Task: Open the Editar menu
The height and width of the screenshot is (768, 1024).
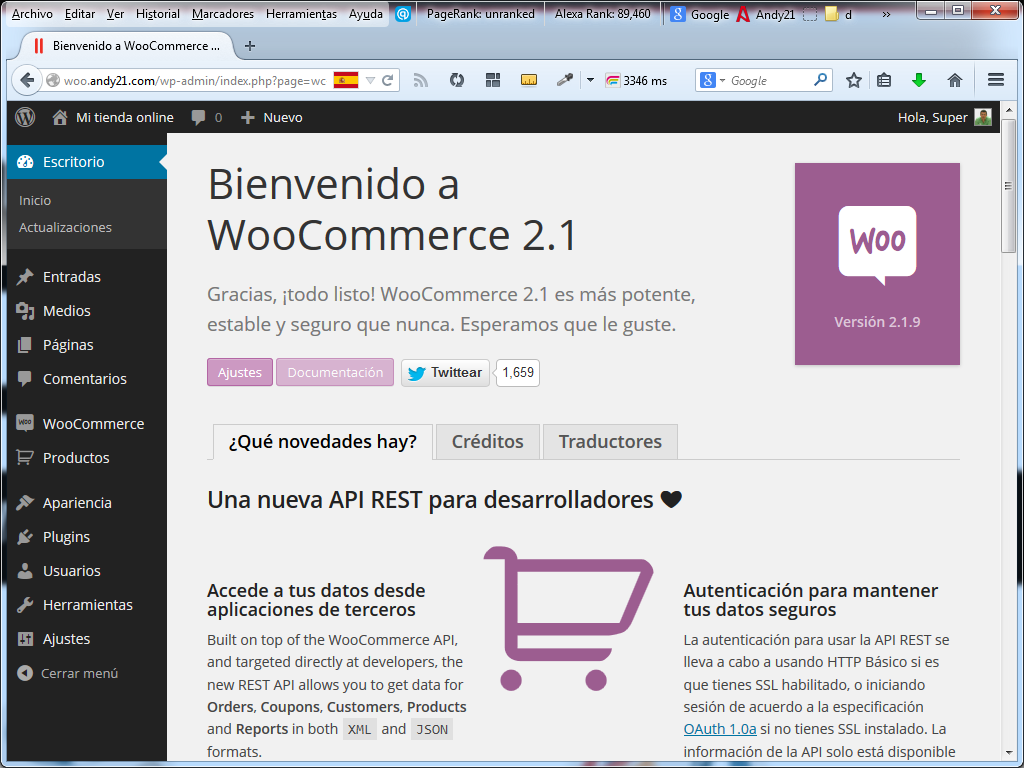Action: point(80,14)
